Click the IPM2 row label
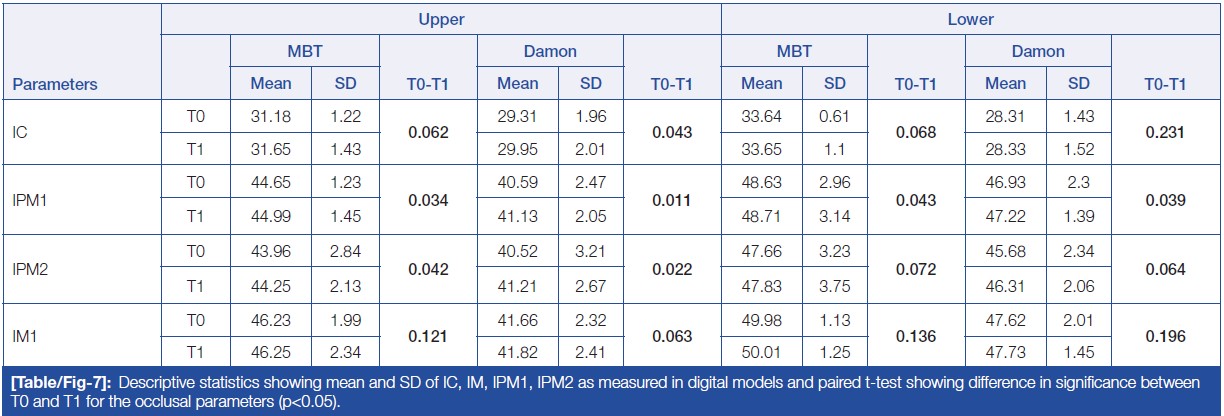 [32, 269]
